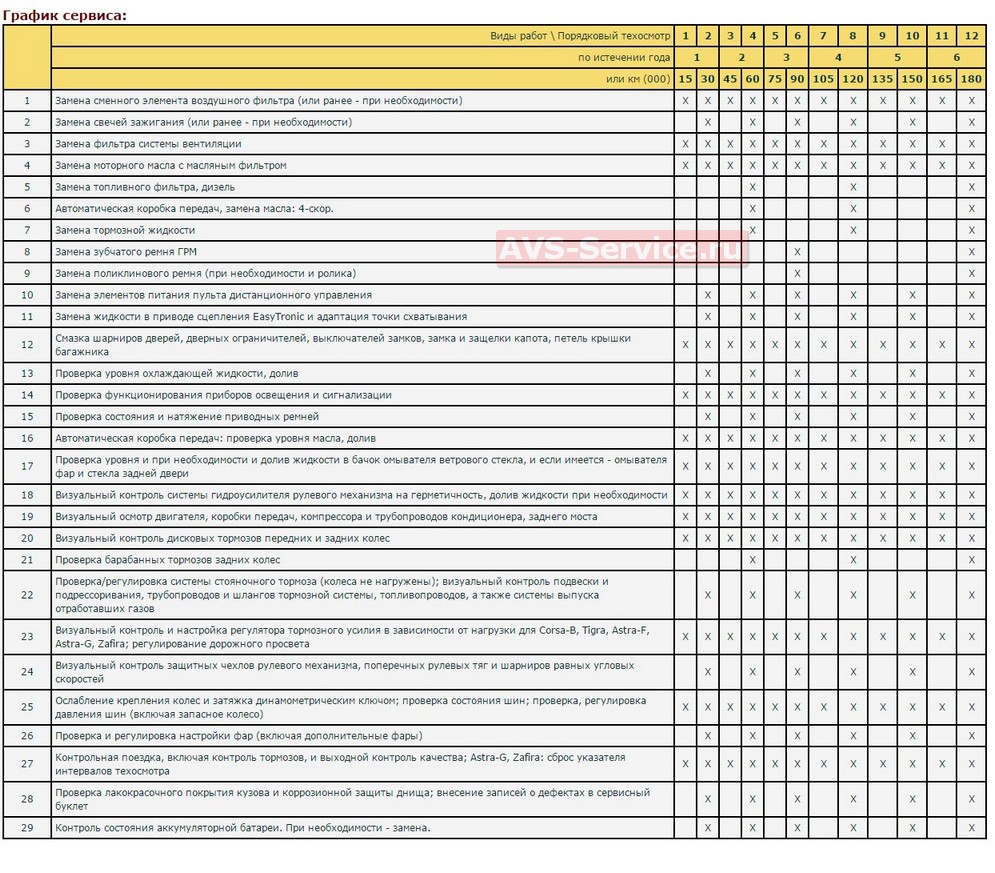Click the X for drum brakes at 180 thousand km

point(972,560)
